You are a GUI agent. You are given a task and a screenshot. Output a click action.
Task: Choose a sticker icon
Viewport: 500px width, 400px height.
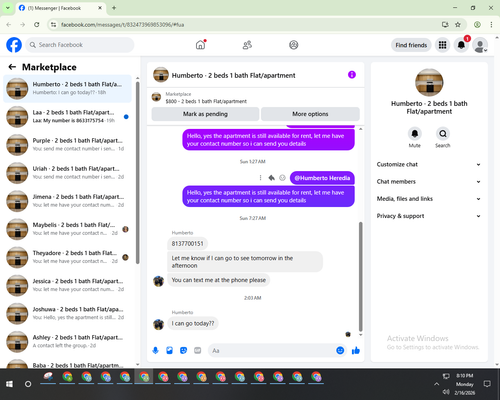pos(183,350)
